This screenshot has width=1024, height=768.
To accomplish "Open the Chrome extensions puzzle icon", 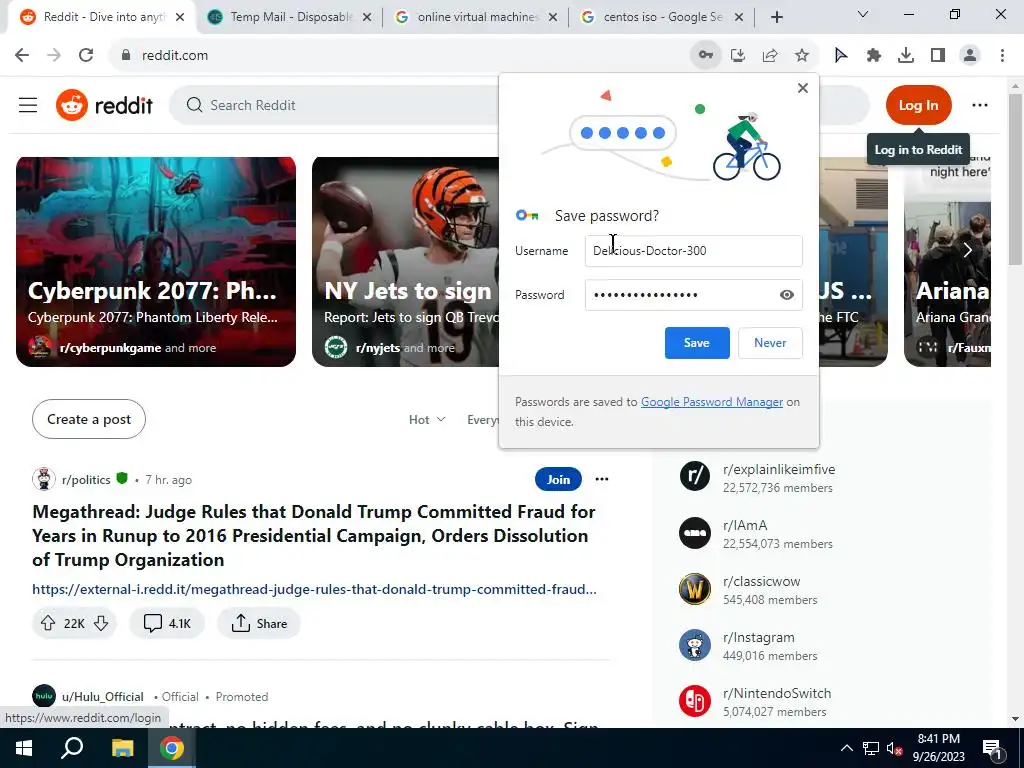I will point(874,56).
